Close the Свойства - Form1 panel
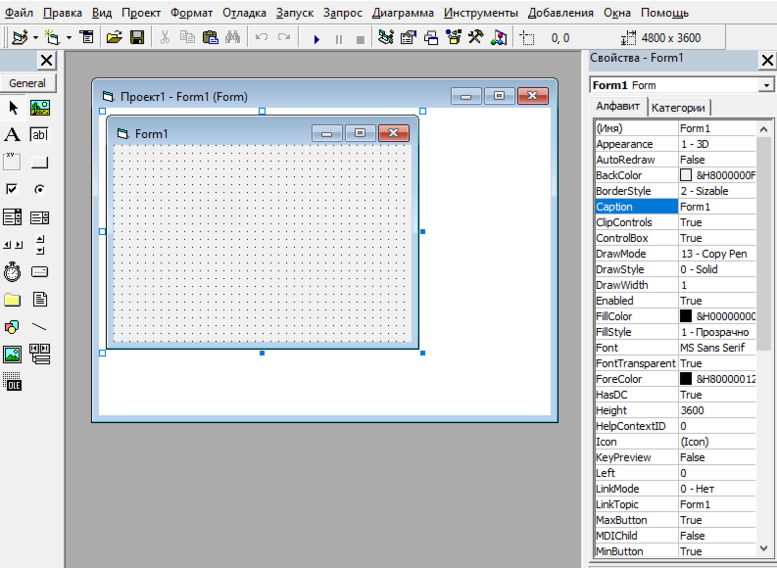The width and height of the screenshot is (777, 568). click(x=767, y=60)
